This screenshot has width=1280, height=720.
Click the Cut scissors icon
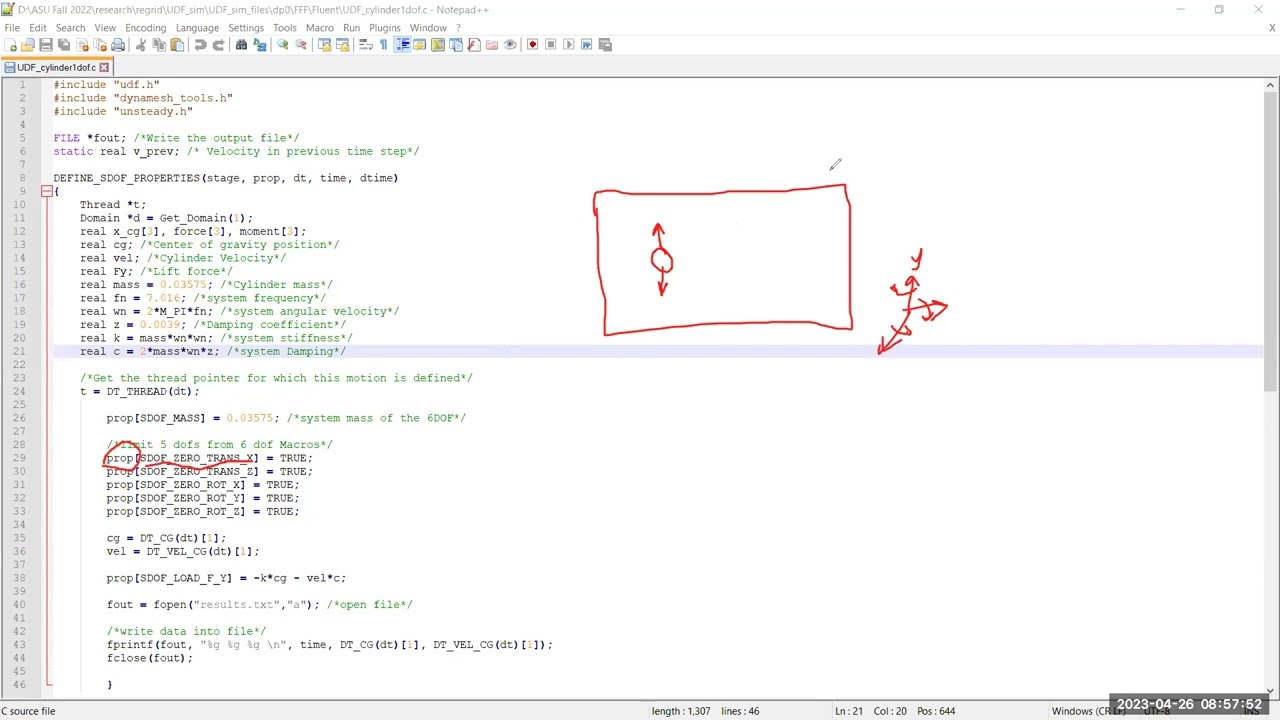[141, 45]
